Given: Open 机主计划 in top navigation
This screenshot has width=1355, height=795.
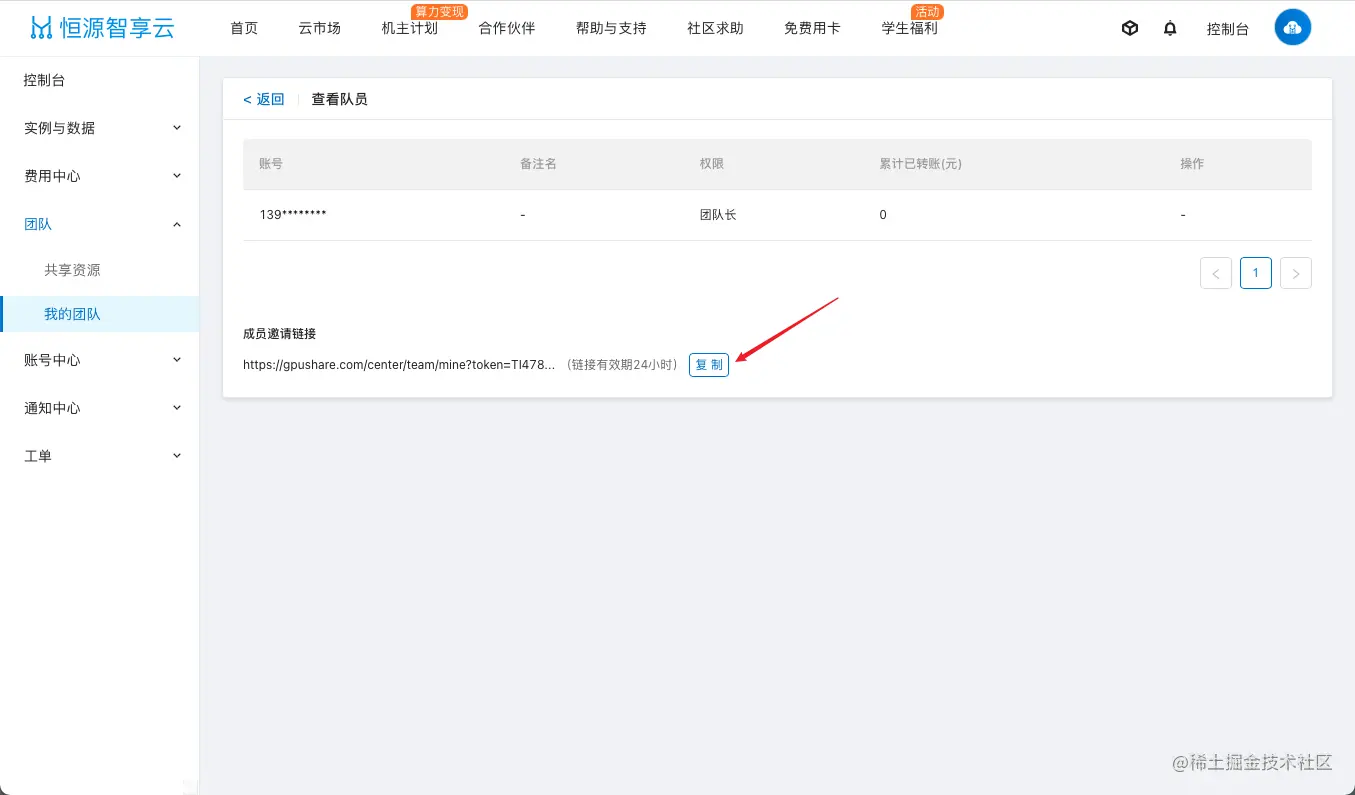Looking at the screenshot, I should 410,28.
